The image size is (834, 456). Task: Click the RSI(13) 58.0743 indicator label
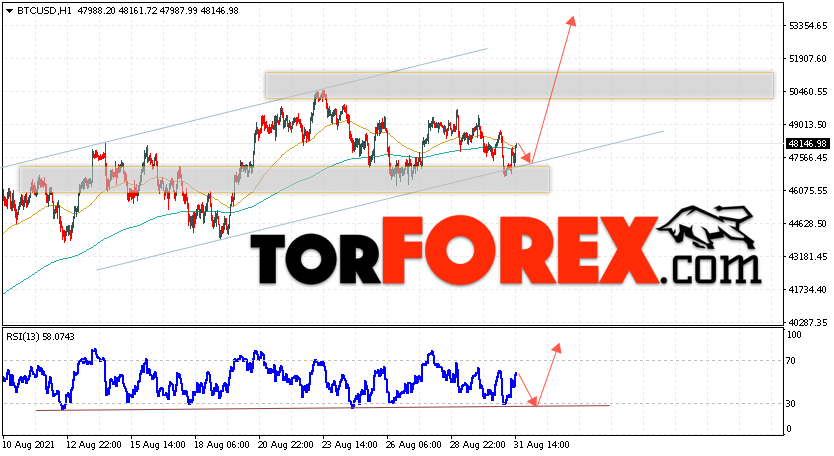tap(40, 337)
